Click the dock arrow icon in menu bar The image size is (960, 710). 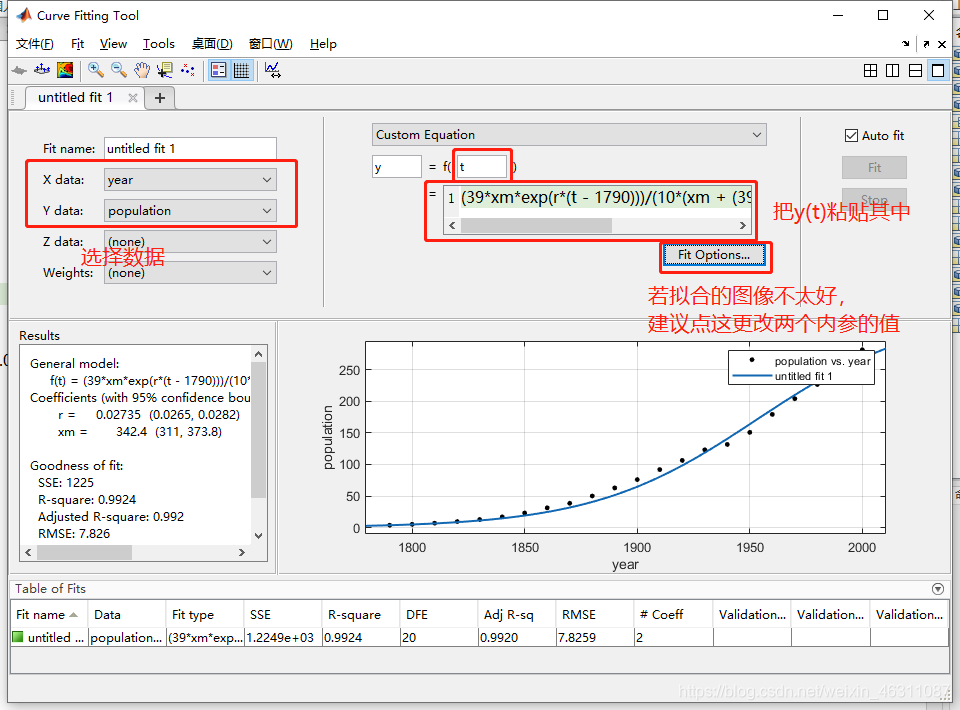(x=906, y=44)
